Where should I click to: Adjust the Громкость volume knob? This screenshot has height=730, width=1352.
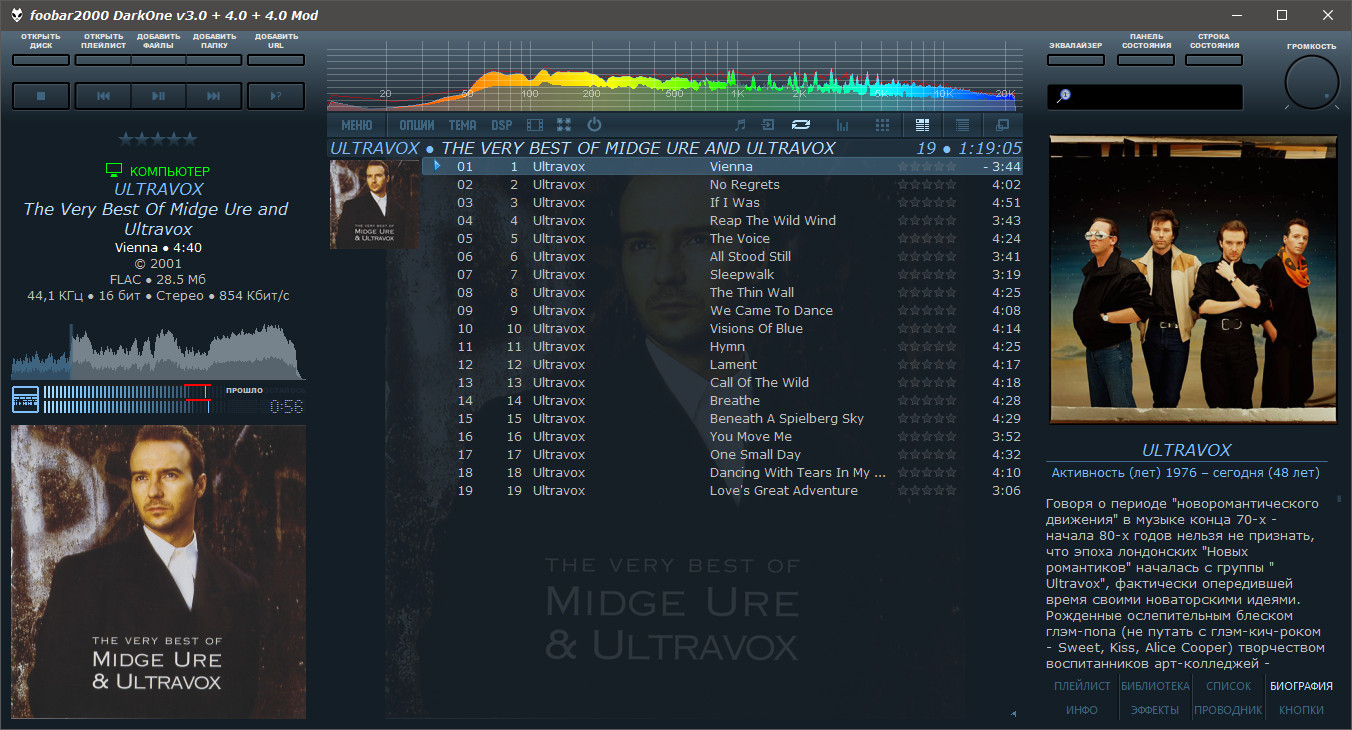[x=1311, y=83]
